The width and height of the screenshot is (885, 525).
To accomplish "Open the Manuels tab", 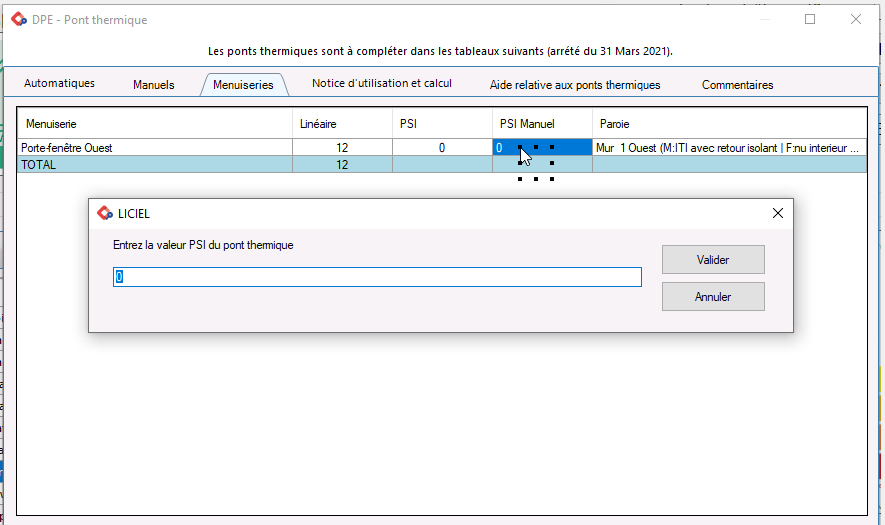I will pyautogui.click(x=153, y=85).
